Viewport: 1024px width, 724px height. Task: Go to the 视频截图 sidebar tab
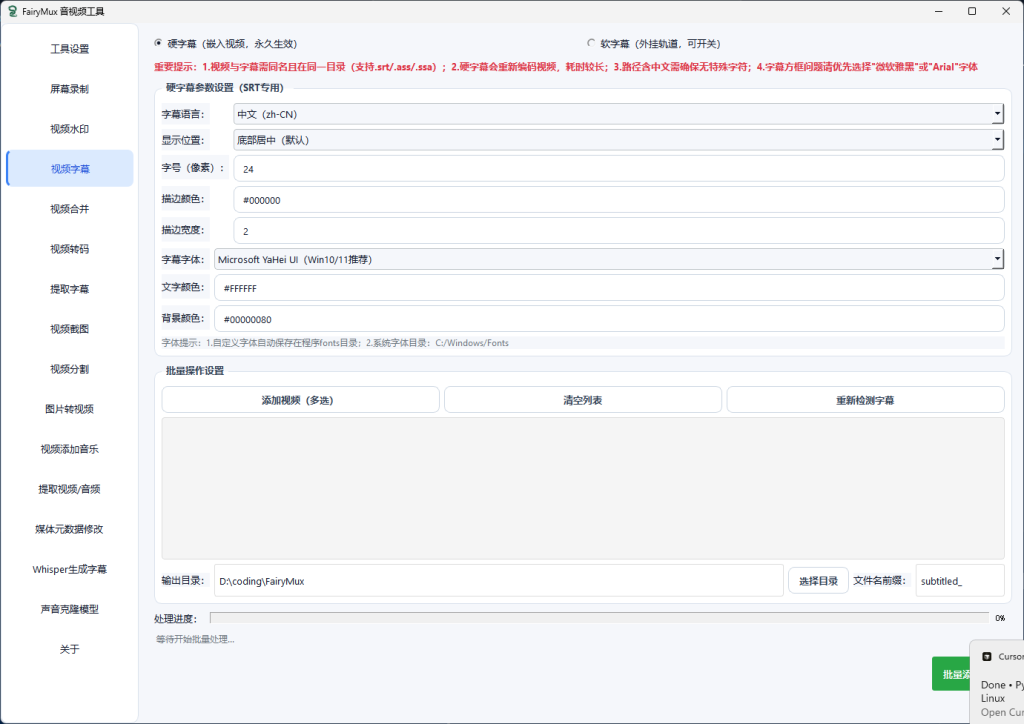[x=70, y=328]
